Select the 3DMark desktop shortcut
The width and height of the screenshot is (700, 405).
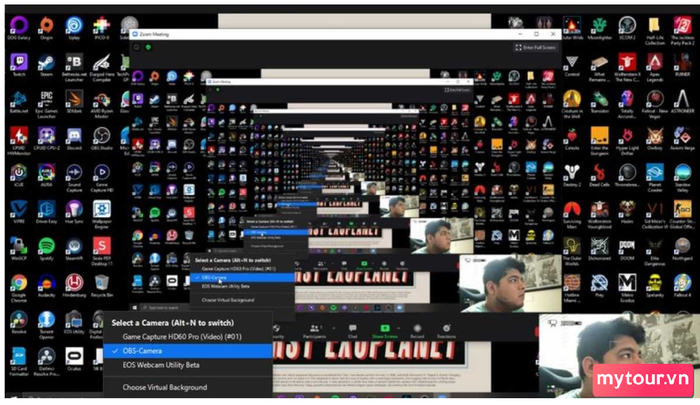tap(74, 102)
